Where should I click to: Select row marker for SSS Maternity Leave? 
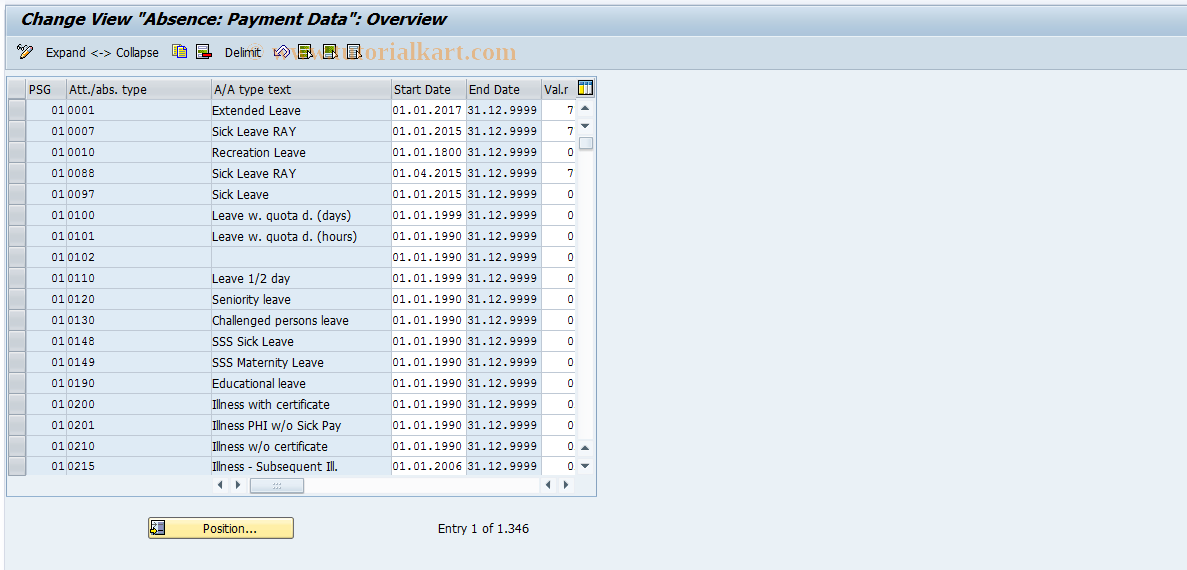pos(17,363)
